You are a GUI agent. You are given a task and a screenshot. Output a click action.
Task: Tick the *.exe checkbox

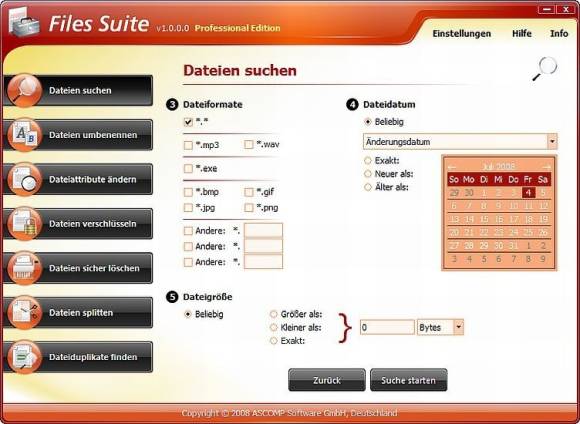click(x=188, y=169)
